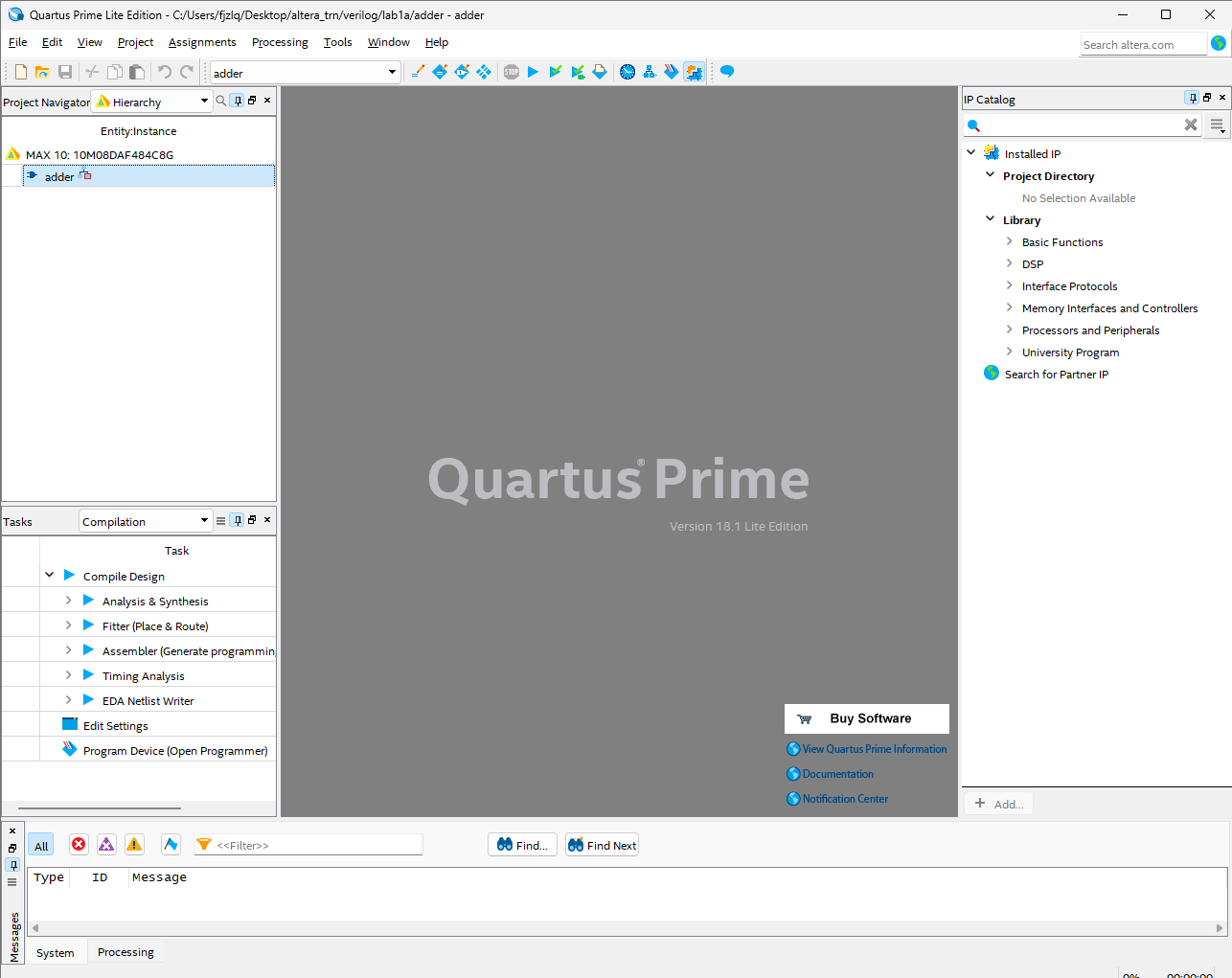Click the hierarchy-diagram icon beside the clock icon
The image size is (1232, 978).
tap(650, 72)
